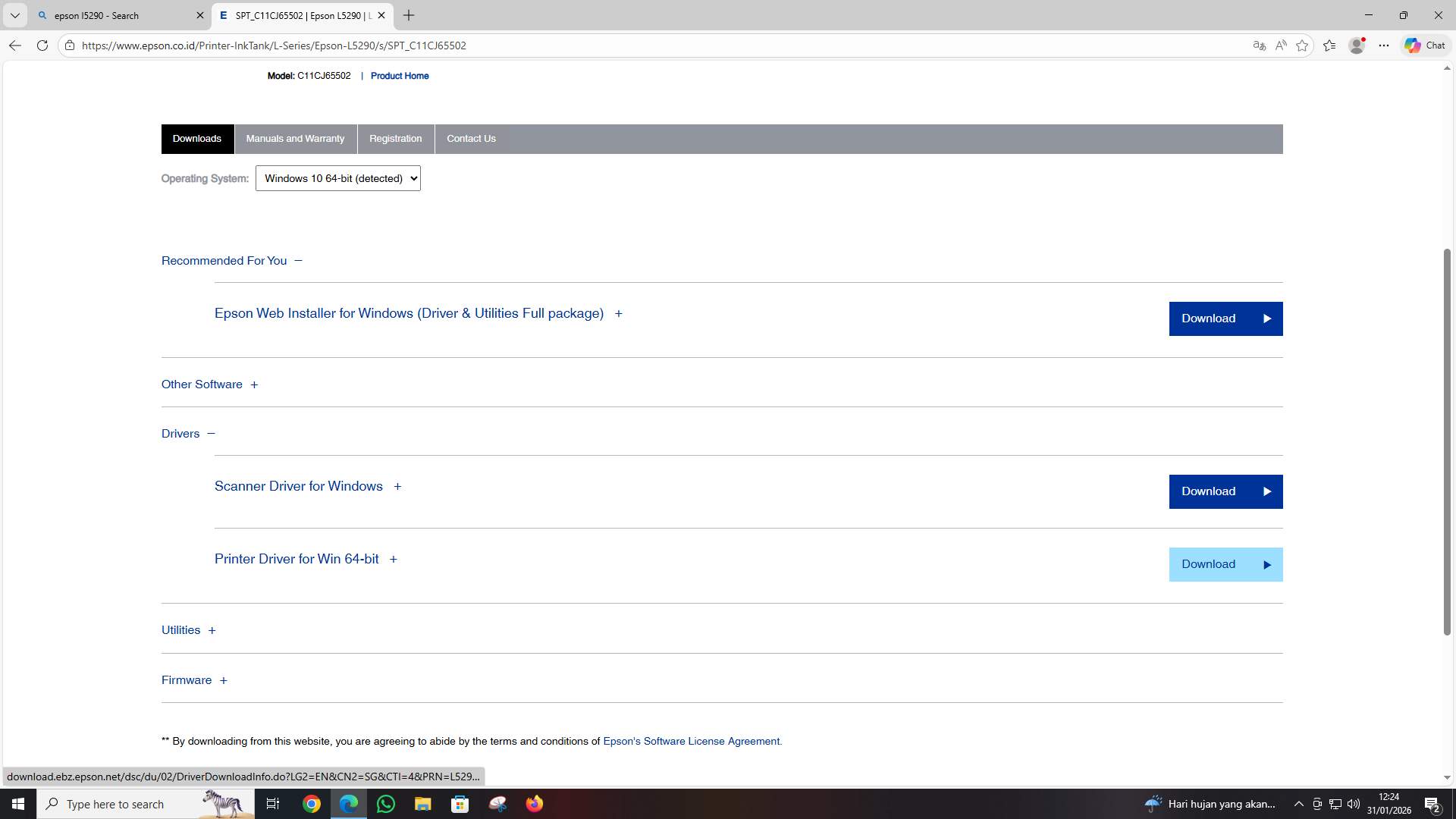Open Settings and more menu
This screenshot has width=1456, height=819.
click(x=1383, y=45)
